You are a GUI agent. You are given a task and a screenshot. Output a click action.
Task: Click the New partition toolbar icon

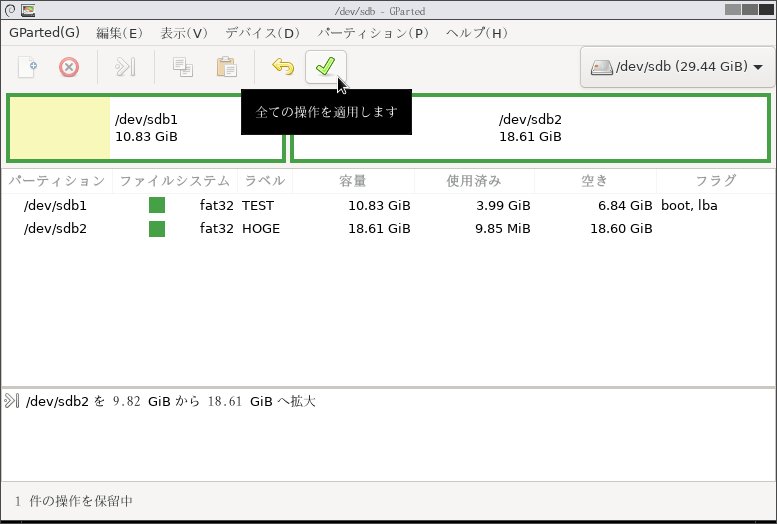[x=28, y=67]
